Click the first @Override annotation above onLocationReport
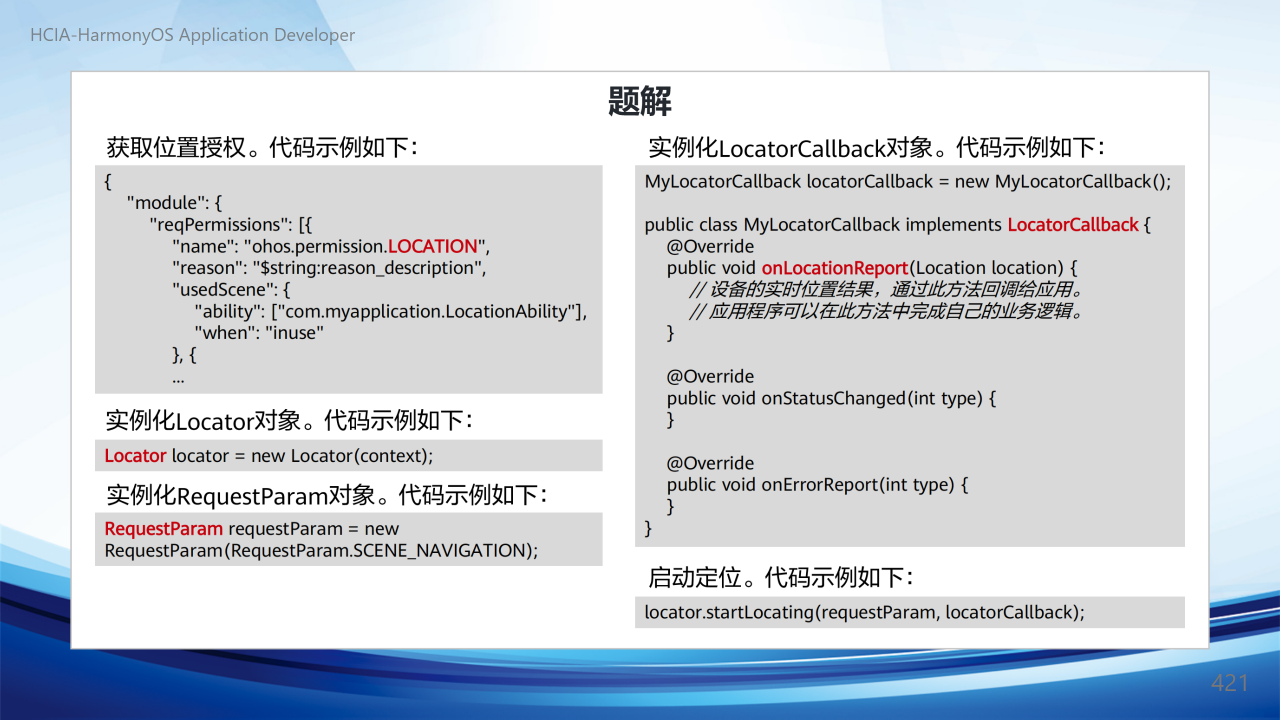1280x720 pixels. pos(711,246)
